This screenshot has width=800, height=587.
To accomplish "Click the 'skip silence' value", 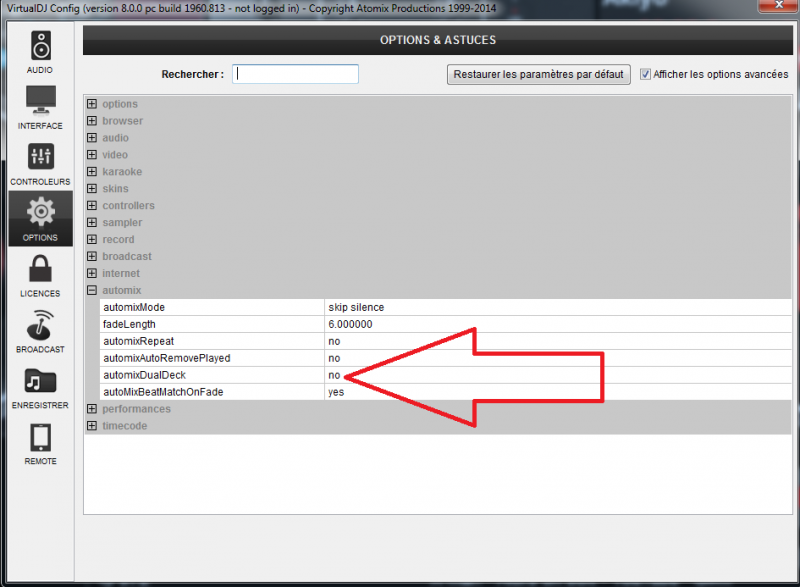I will click(356, 308).
